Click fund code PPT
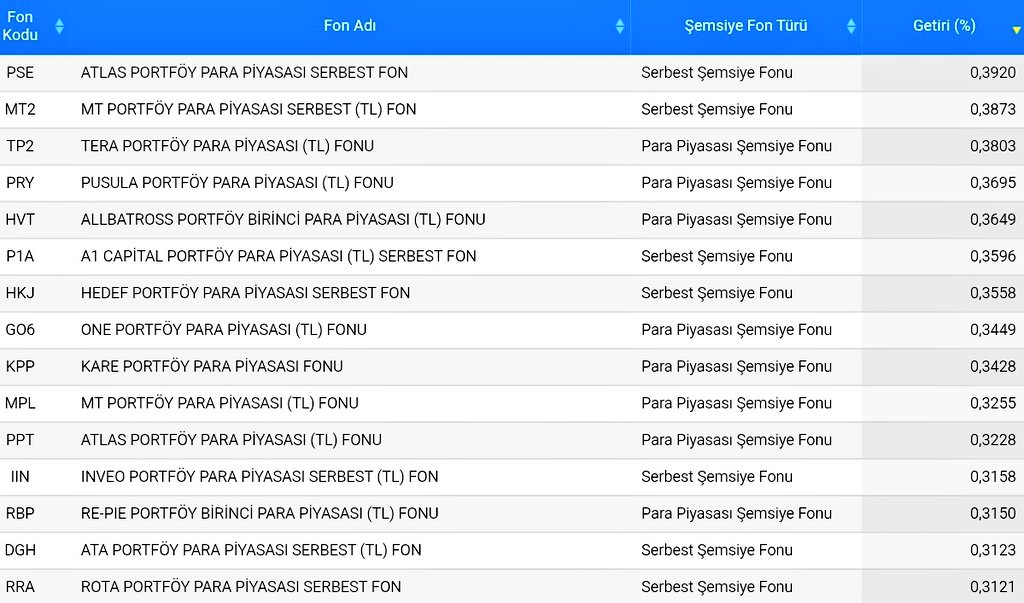This screenshot has height=603, width=1024. (x=20, y=440)
